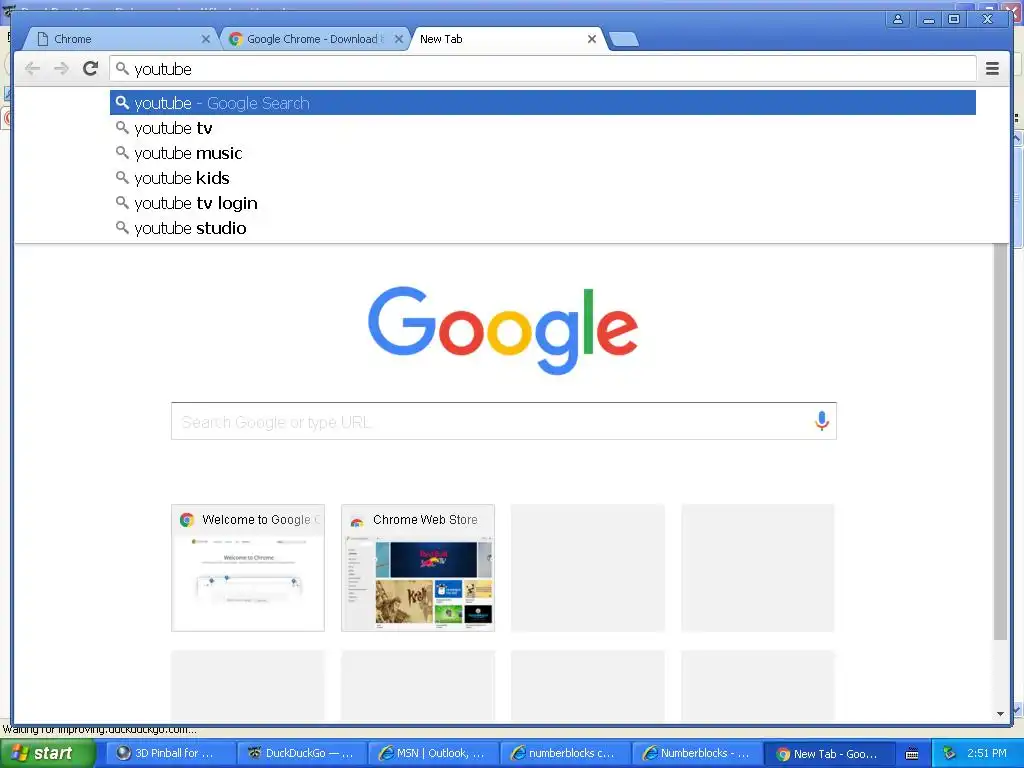Click the scrollbar down arrow
Screen dimensions: 1024x768
pyautogui.click(x=1000, y=714)
